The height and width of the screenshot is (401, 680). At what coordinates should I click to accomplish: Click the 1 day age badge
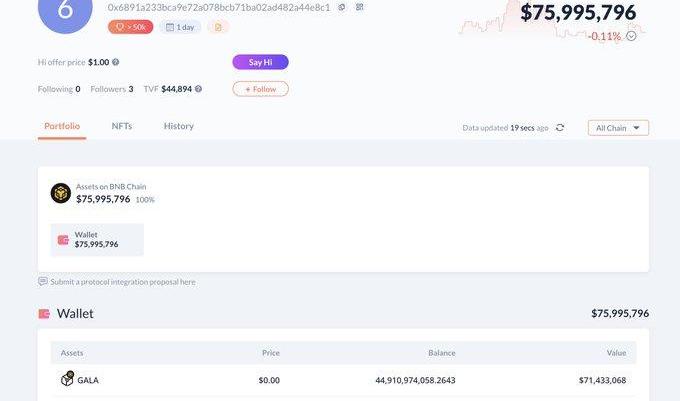[x=180, y=27]
